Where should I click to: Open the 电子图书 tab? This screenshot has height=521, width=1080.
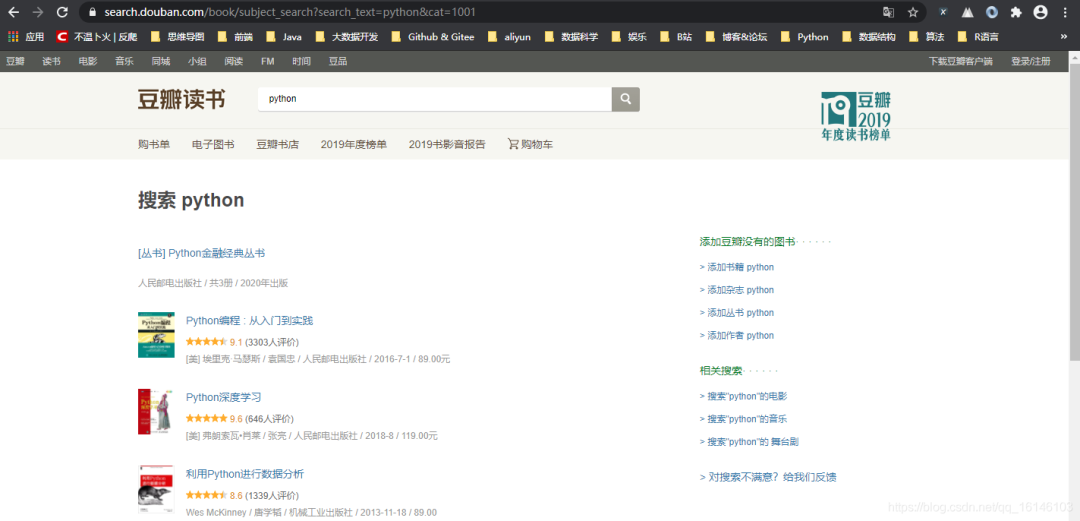[x=213, y=144]
